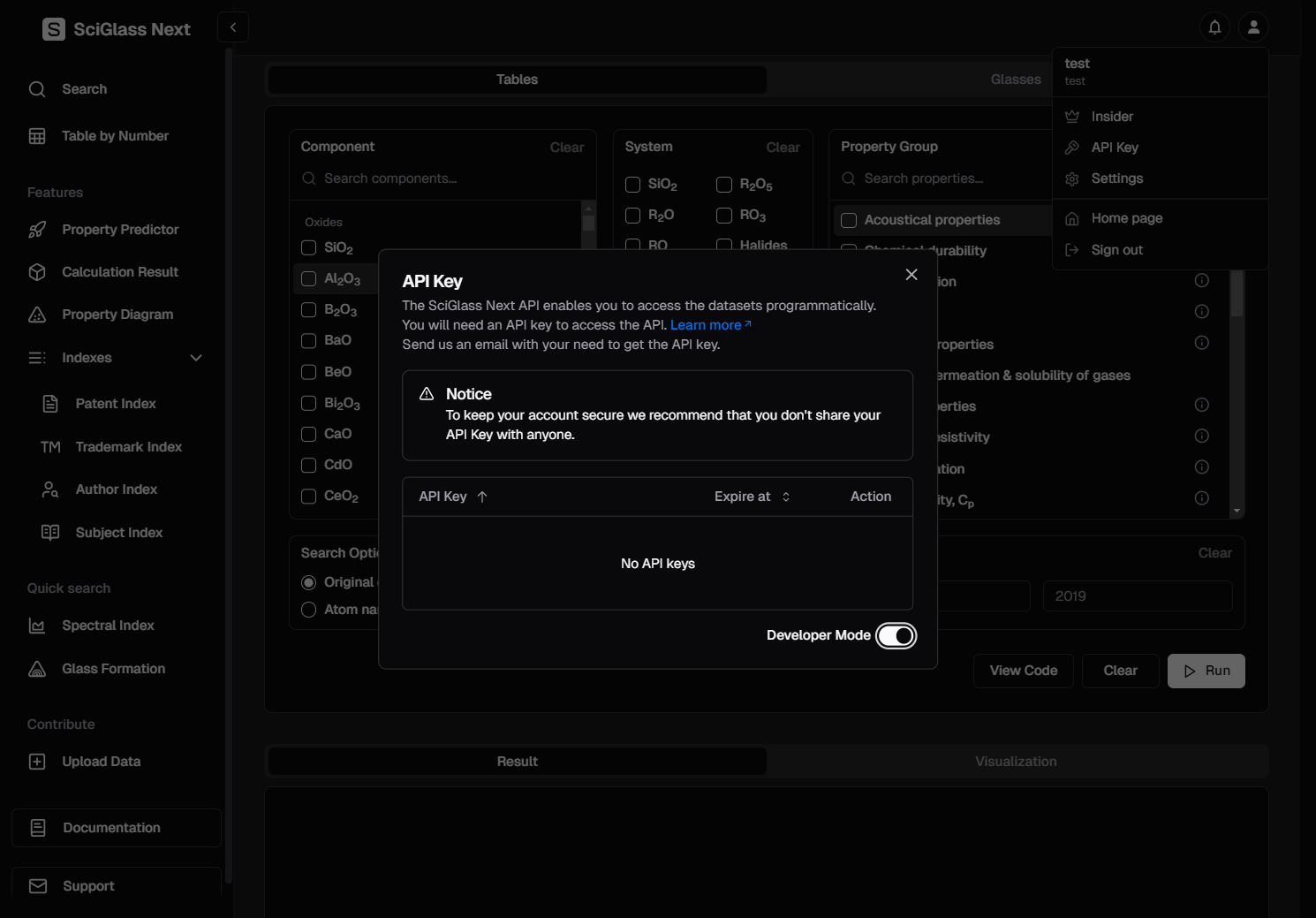
Task: Open Spectral Index in Quick search
Action: (x=108, y=626)
